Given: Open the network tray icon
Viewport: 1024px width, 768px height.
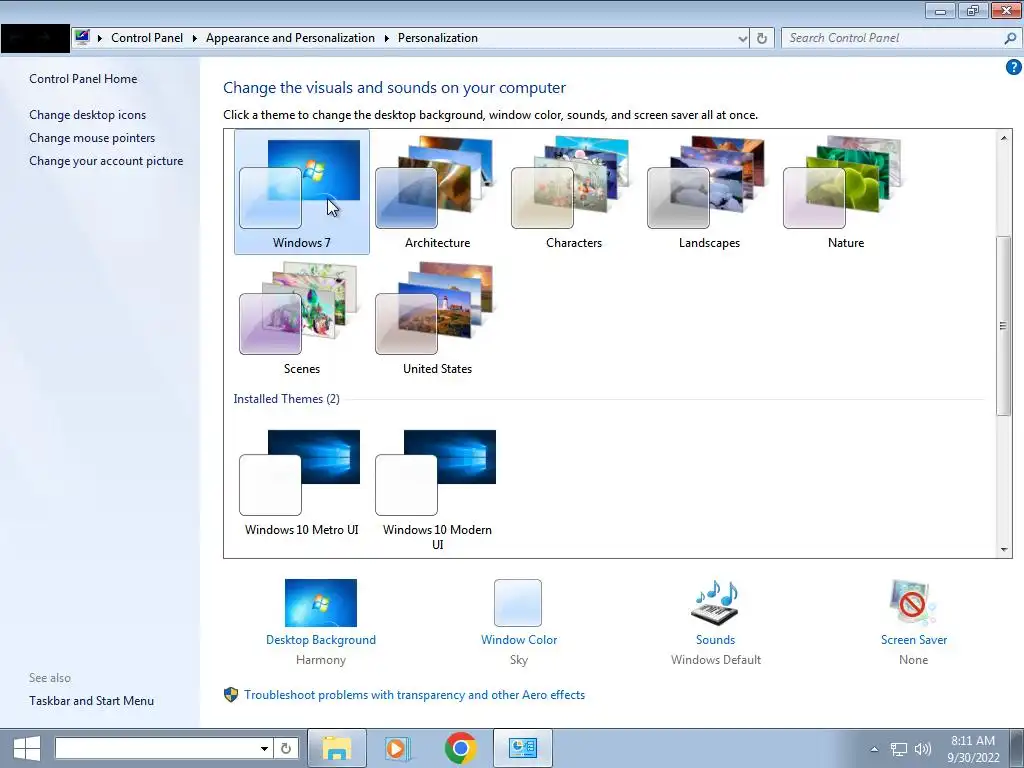Looking at the screenshot, I should click(899, 749).
